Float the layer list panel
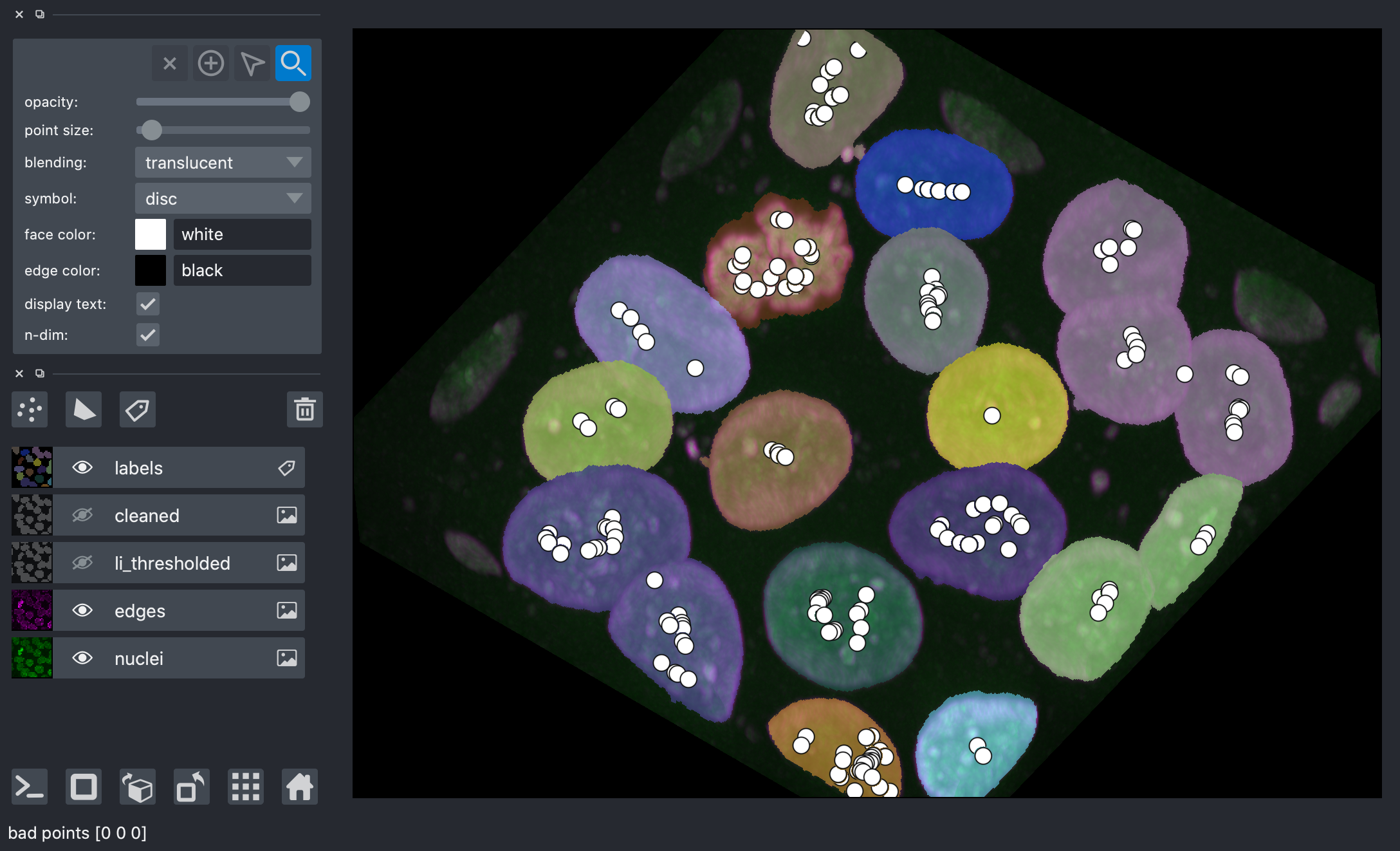Image resolution: width=1400 pixels, height=851 pixels. [x=40, y=373]
